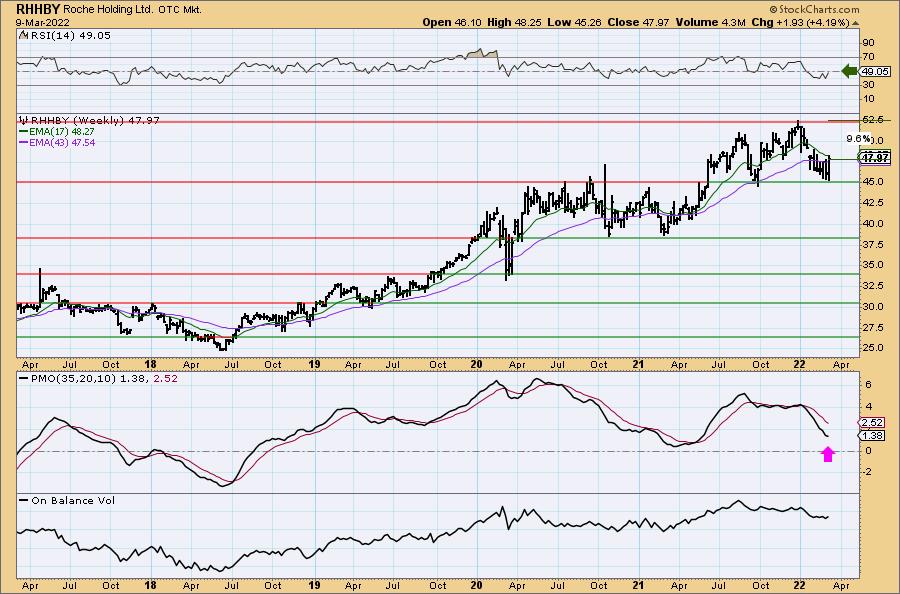The height and width of the screenshot is (594, 900).
Task: Click the boxed 49.05 RSI axis tag
Action: pos(875,72)
